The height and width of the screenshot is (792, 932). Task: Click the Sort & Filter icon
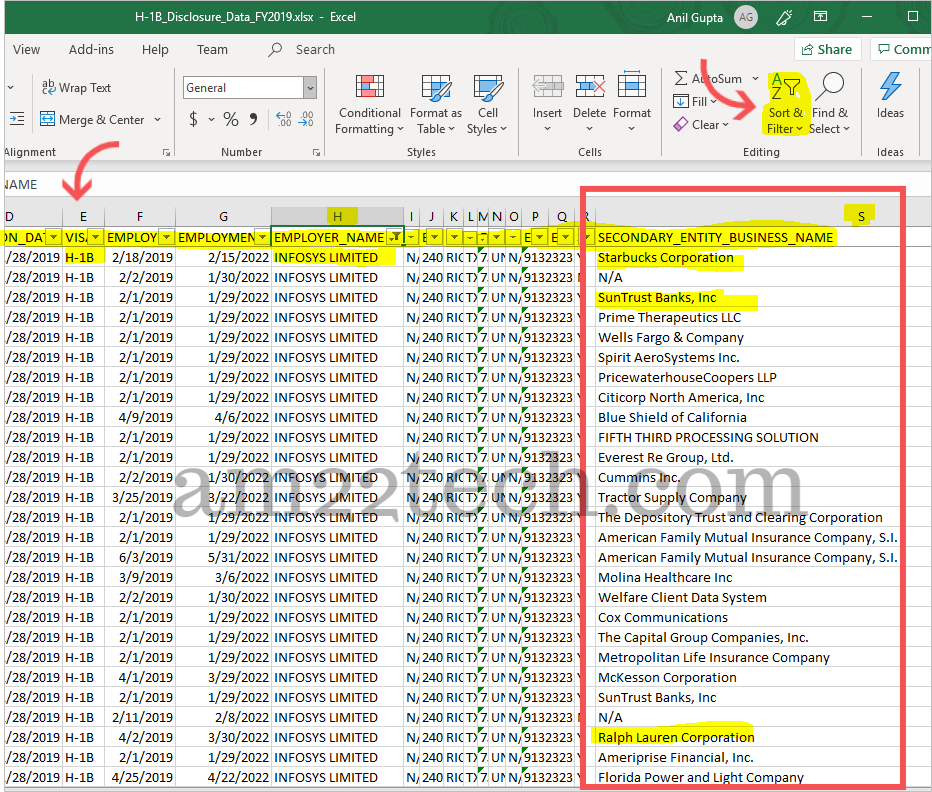coord(785,88)
